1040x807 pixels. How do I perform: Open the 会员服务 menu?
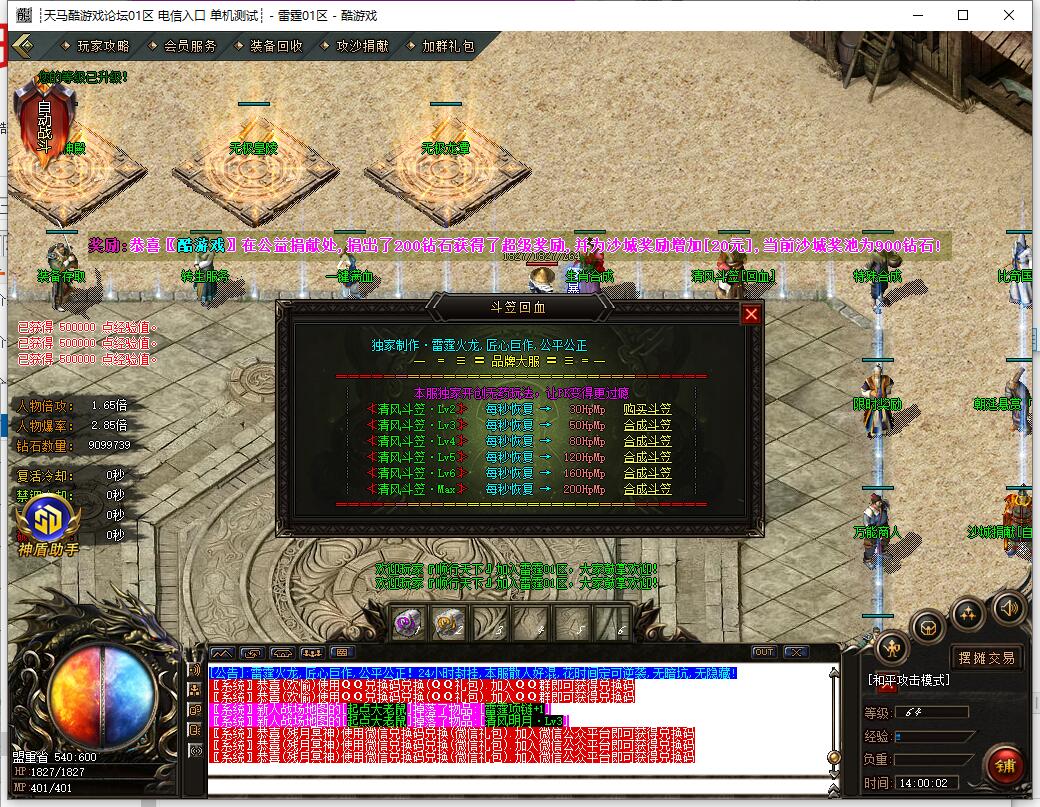click(x=189, y=46)
